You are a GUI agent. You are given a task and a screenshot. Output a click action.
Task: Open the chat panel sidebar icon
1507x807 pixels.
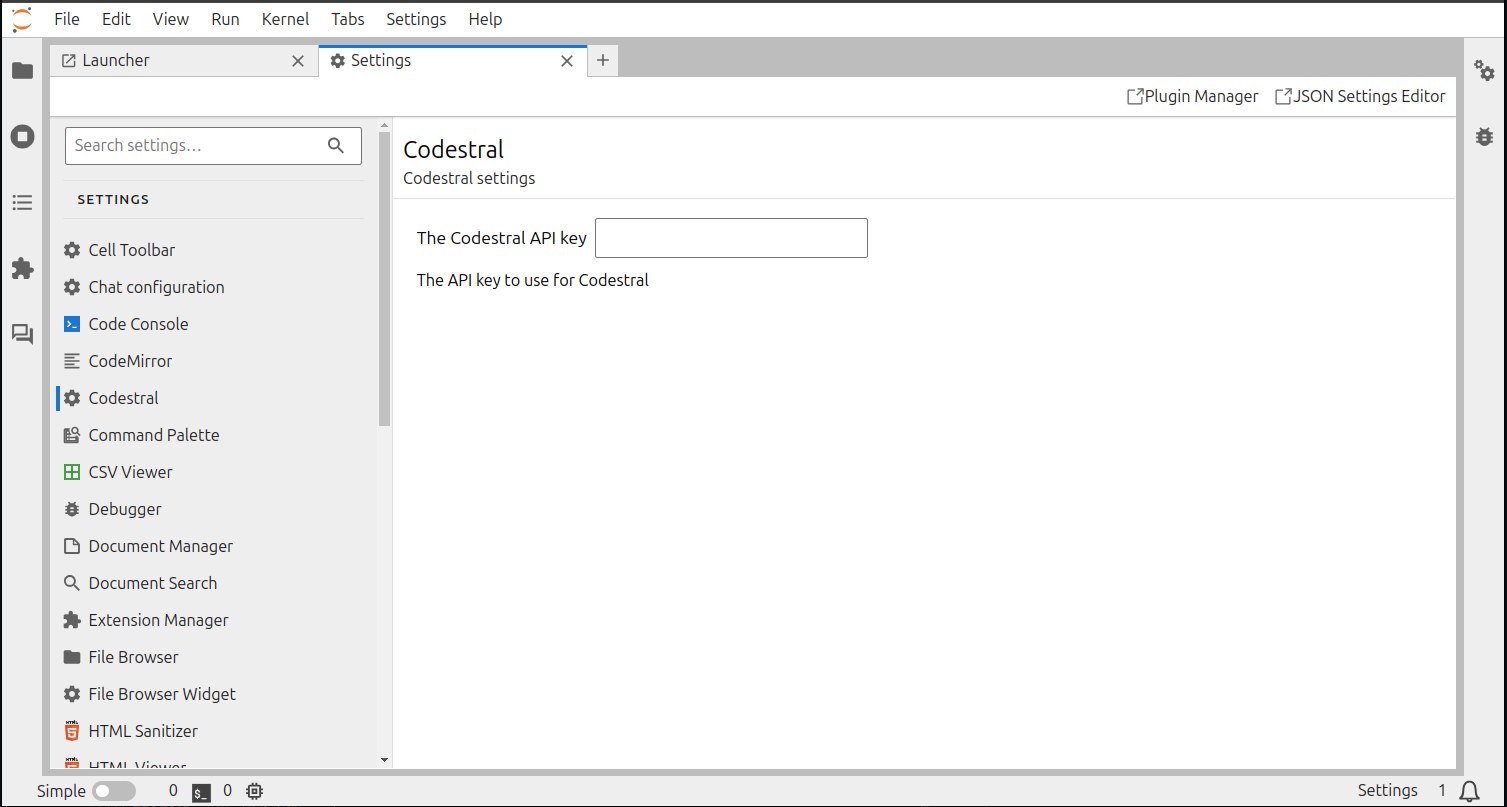point(22,335)
